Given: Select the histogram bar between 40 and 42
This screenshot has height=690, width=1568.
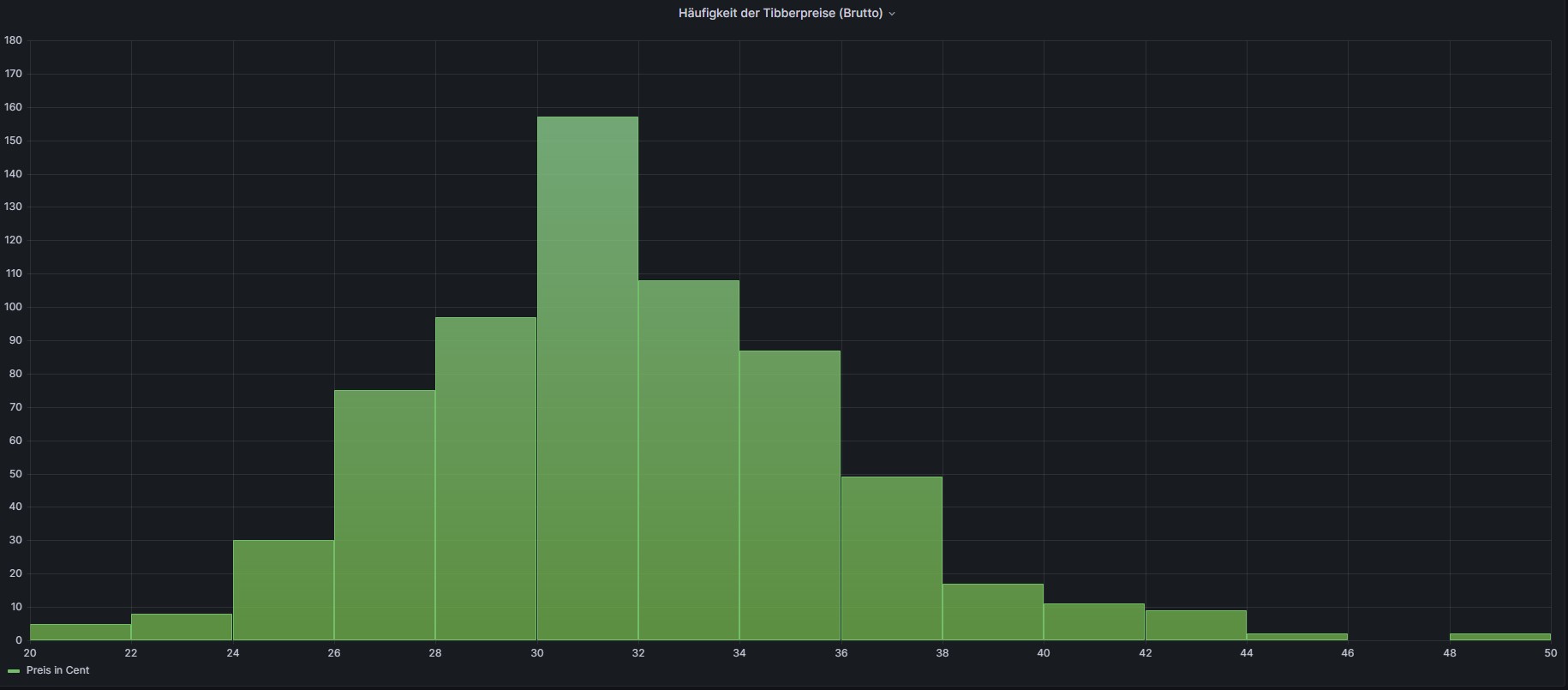Looking at the screenshot, I should (x=1094, y=621).
